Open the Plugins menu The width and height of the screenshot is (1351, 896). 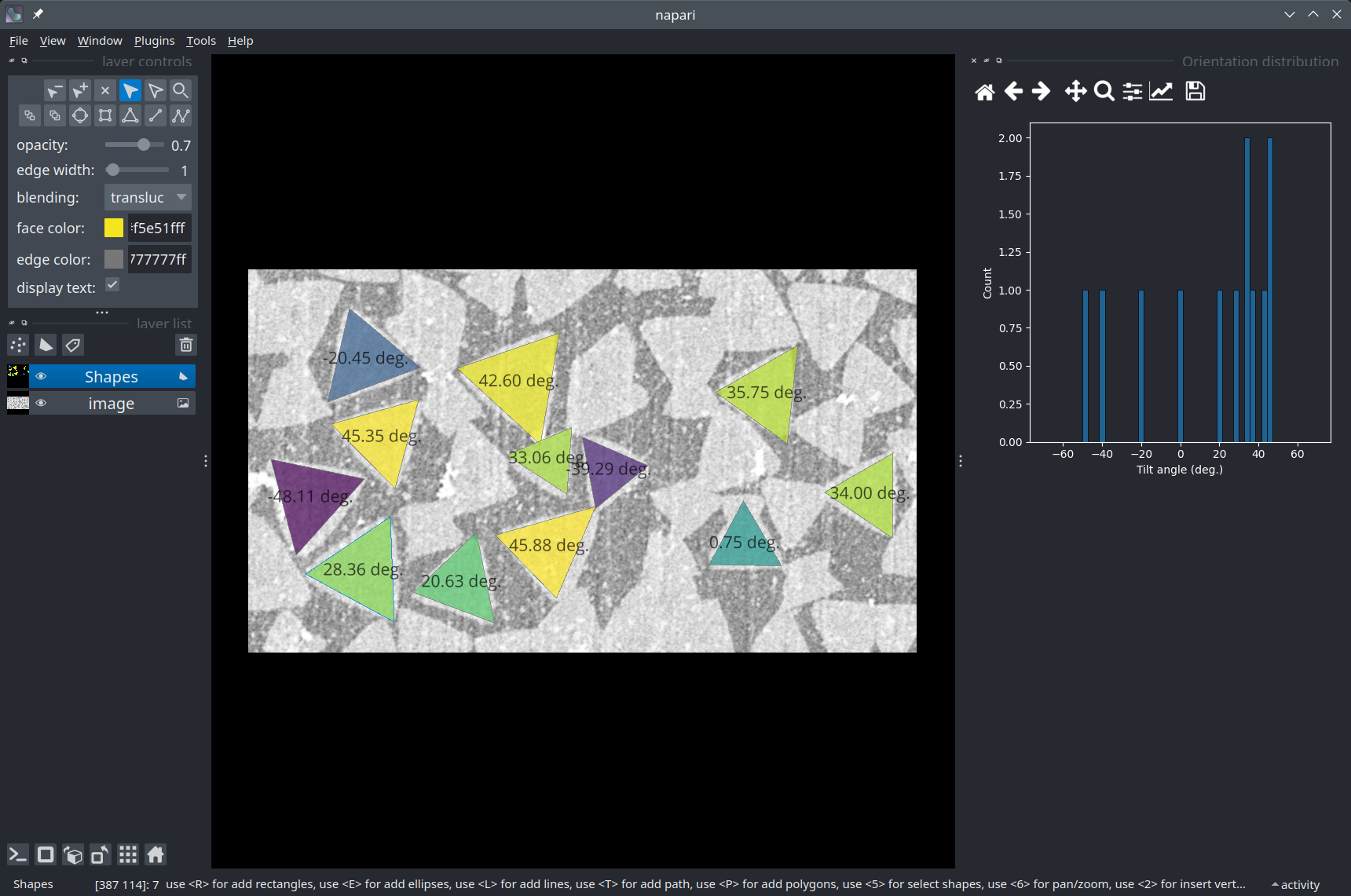[154, 41]
